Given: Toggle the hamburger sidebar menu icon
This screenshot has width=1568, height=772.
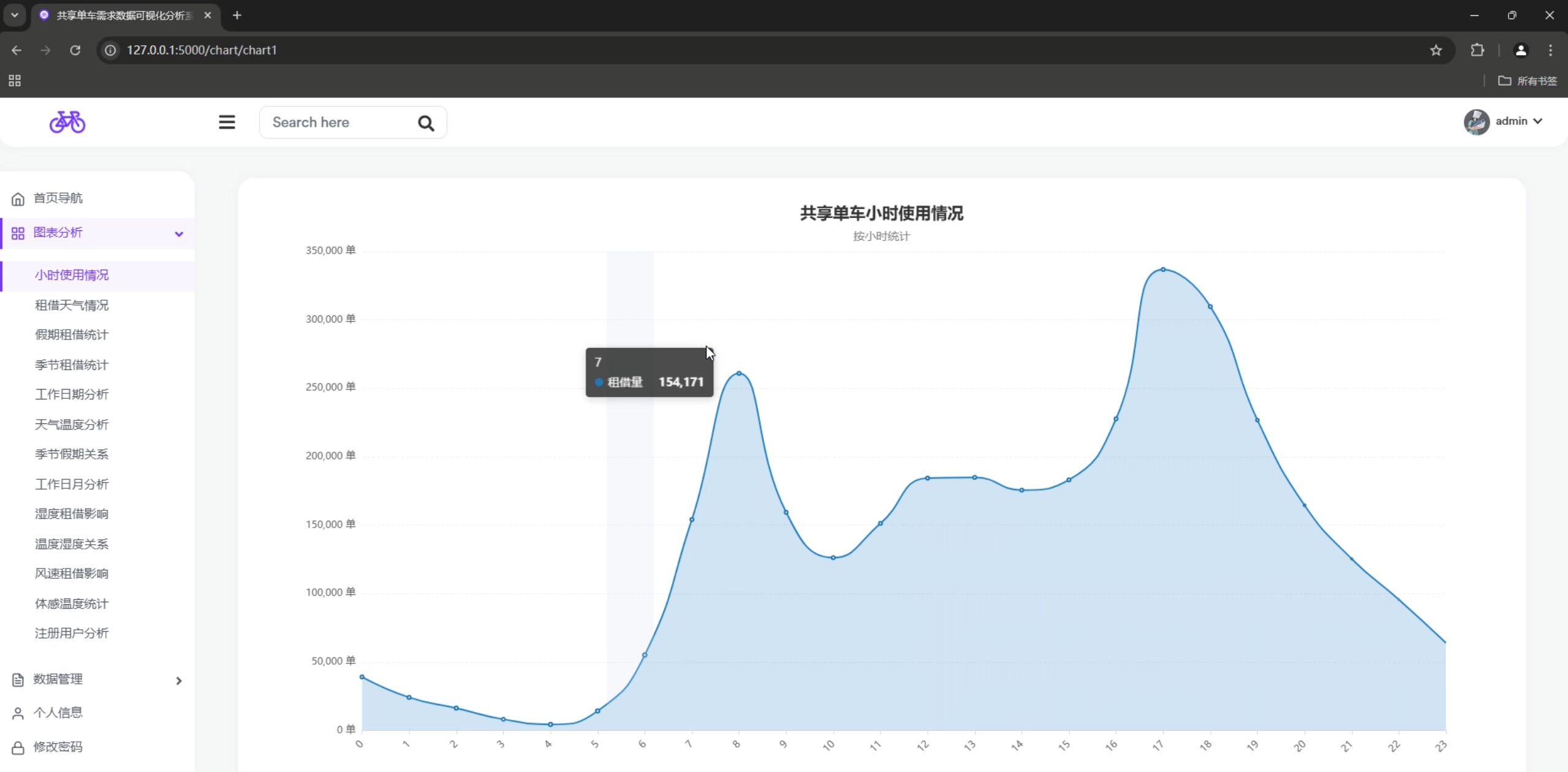Looking at the screenshot, I should [227, 122].
